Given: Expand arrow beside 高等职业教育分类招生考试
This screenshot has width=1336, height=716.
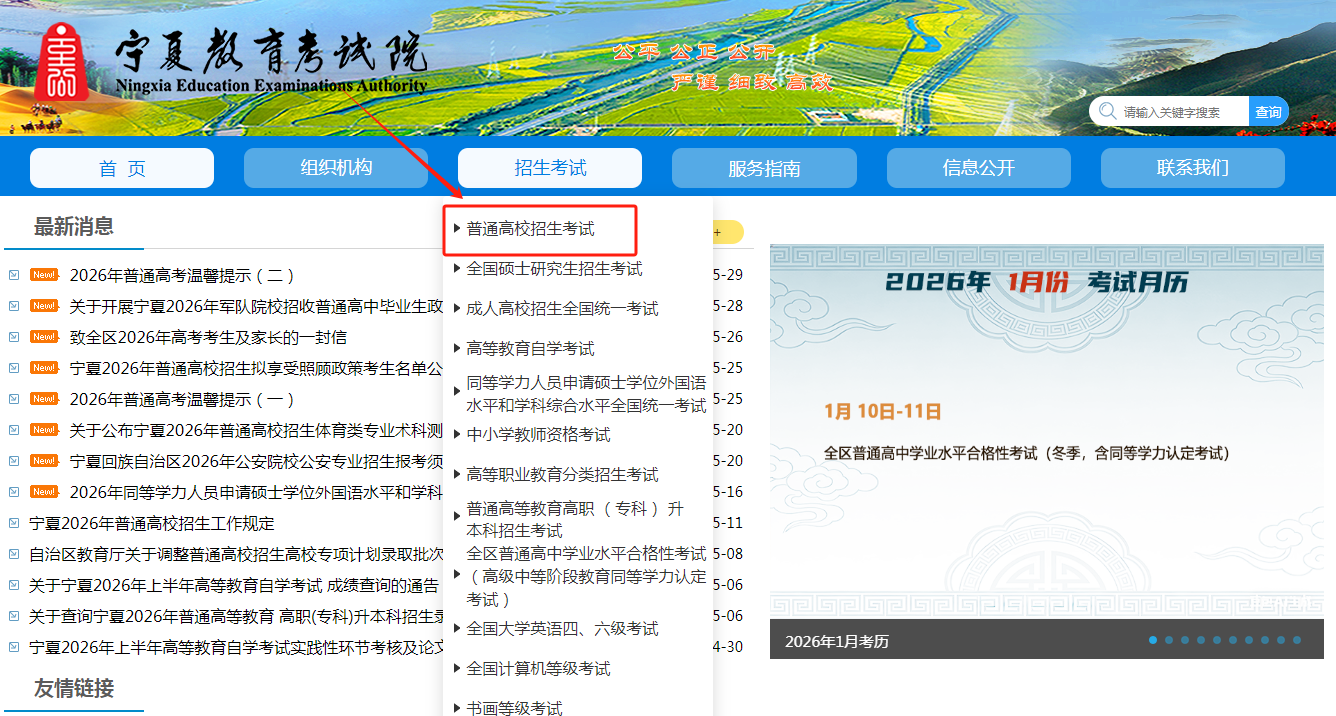Looking at the screenshot, I should [457, 474].
